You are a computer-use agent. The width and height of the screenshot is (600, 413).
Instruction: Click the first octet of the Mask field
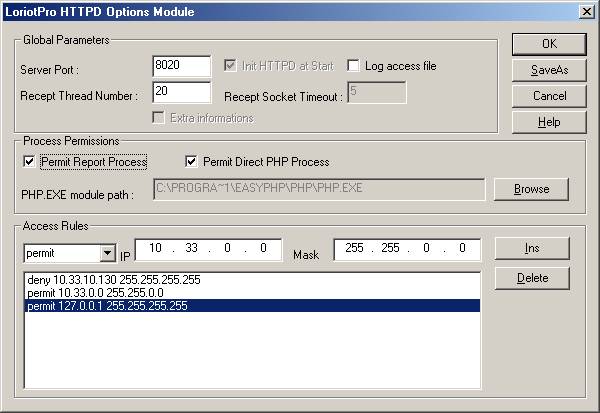click(x=354, y=248)
